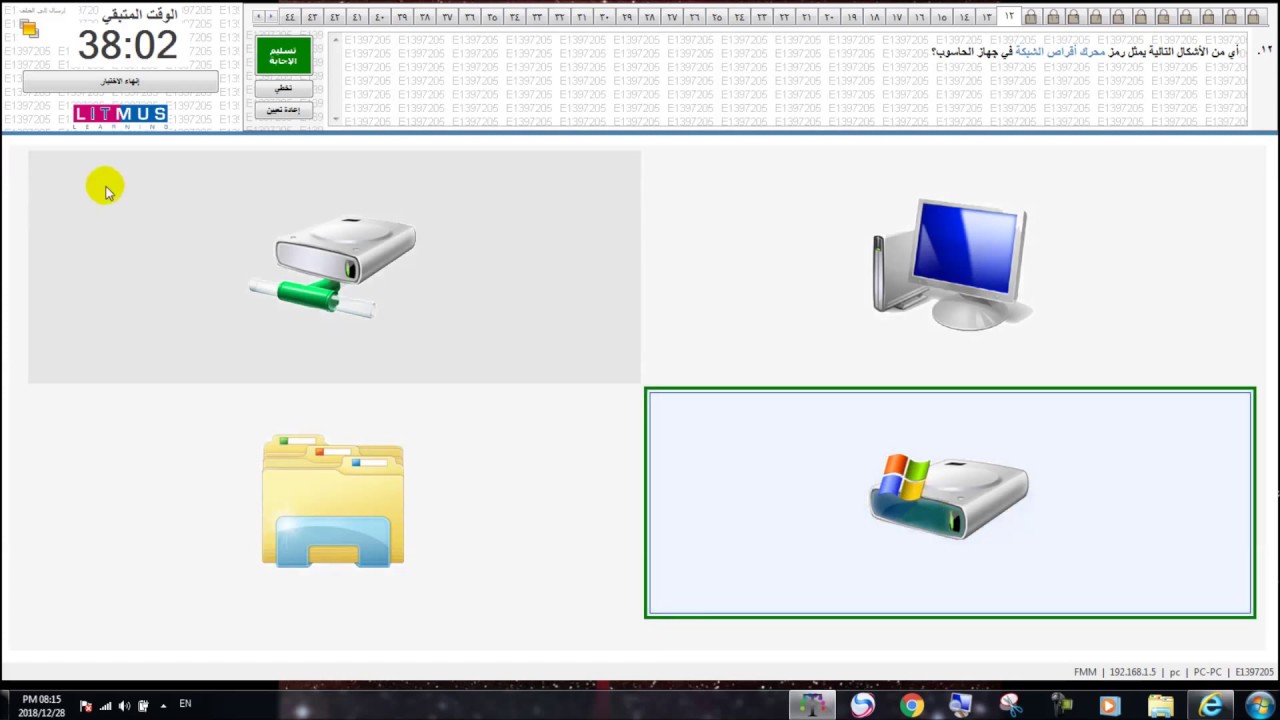Click the power plug tray icon

[x=143, y=706]
